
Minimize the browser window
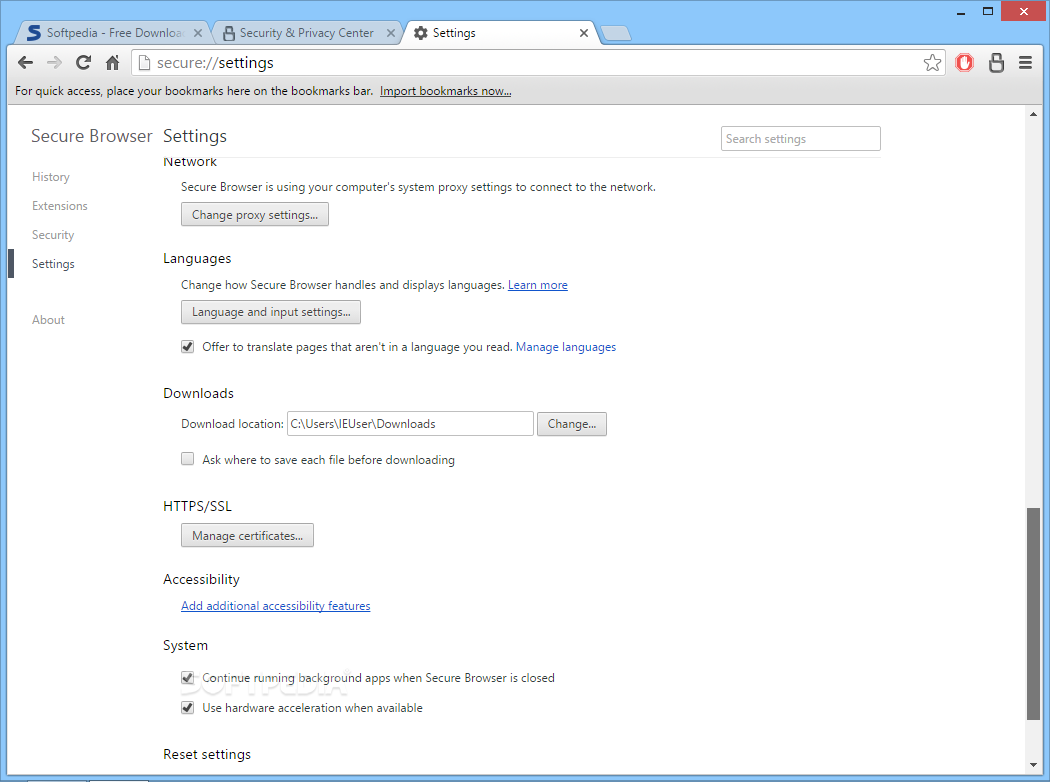(x=962, y=11)
